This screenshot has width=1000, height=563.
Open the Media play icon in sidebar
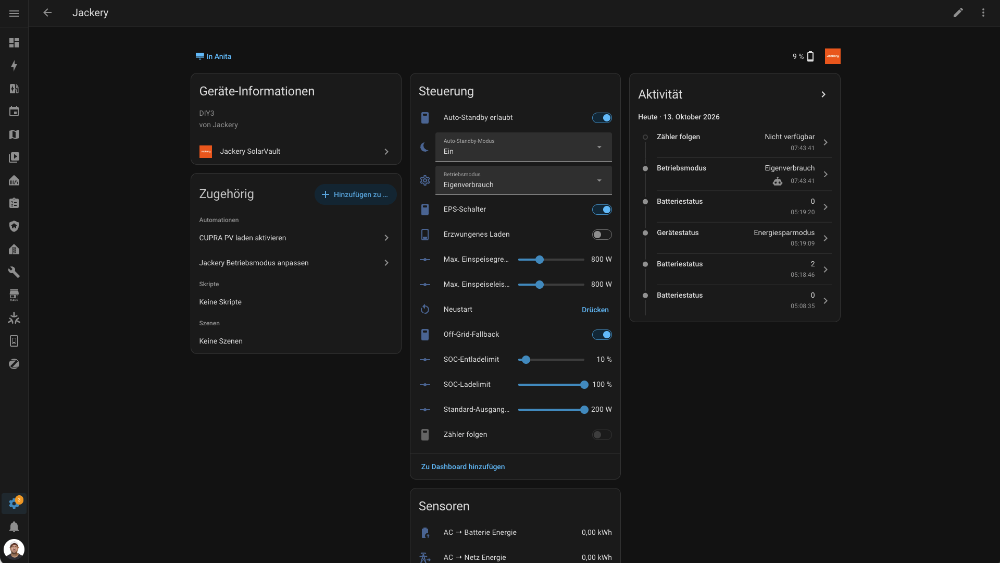pyautogui.click(x=14, y=157)
